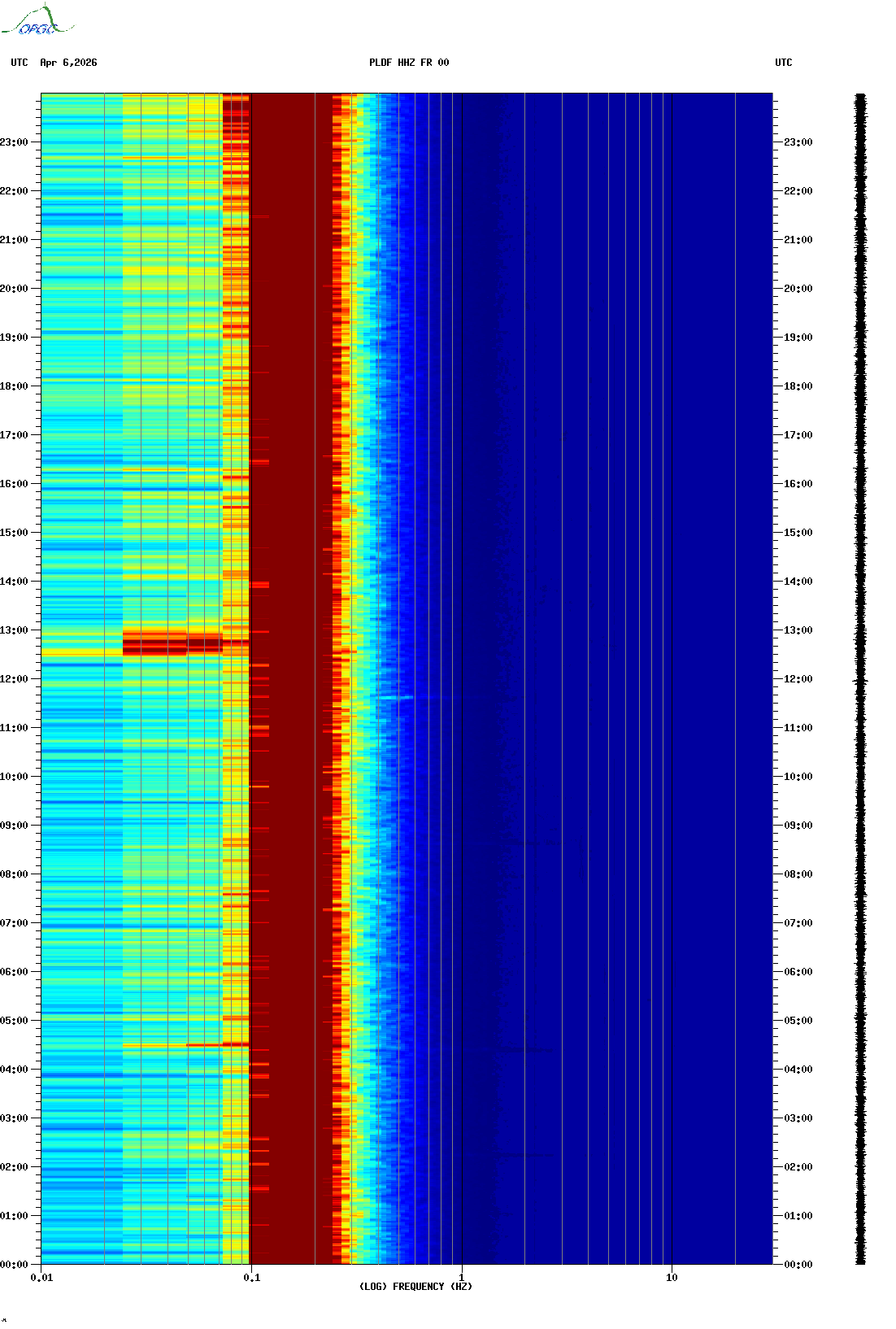Click the left 09:00 time label
The image size is (896, 1329).
click(x=14, y=826)
